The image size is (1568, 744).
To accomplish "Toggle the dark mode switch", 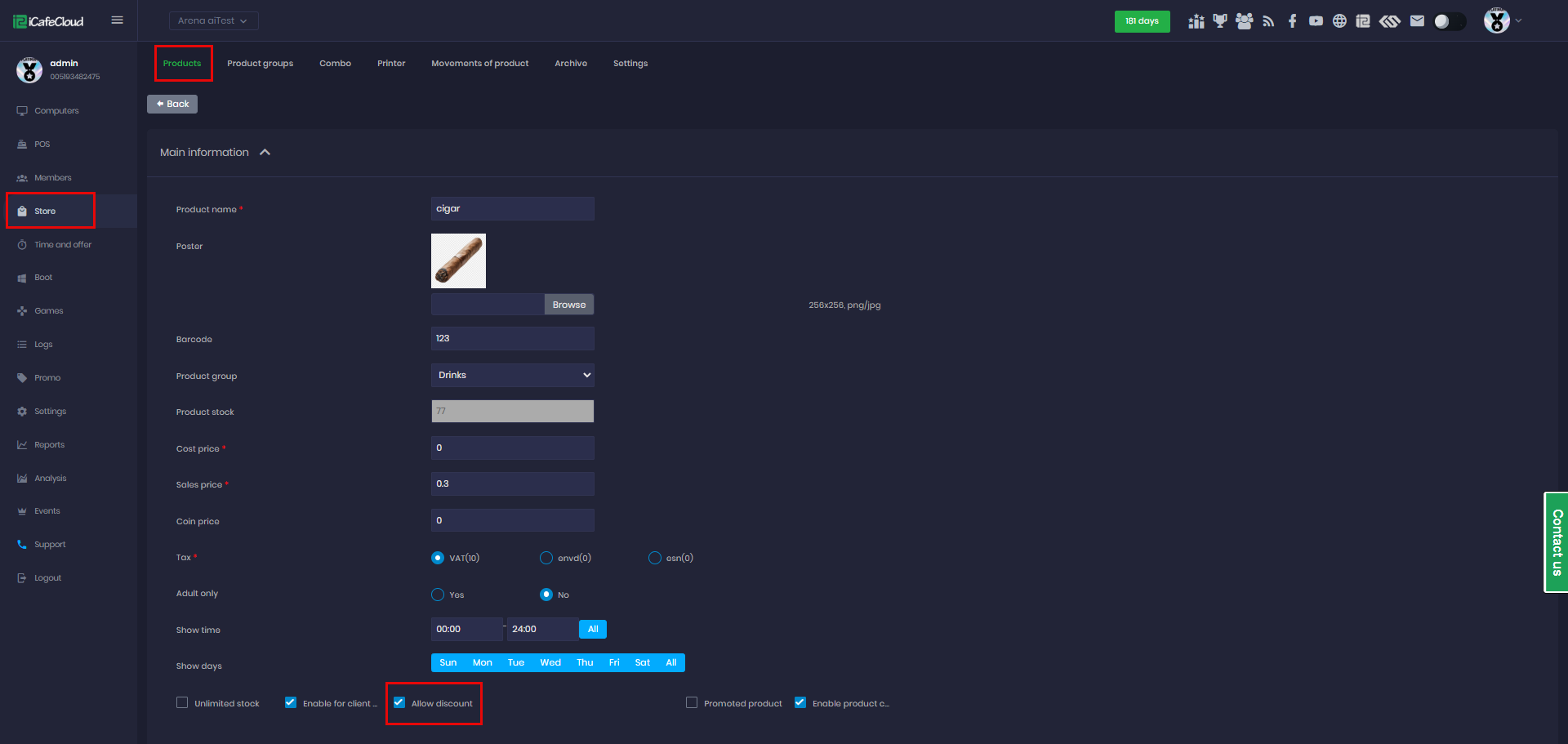I will coord(1449,21).
